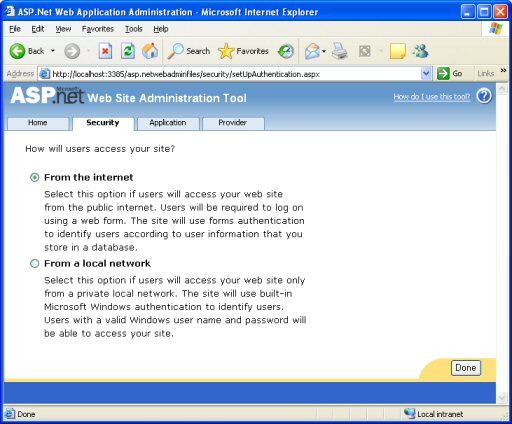512x424 pixels.
Task: Click the Mail envelope icon
Action: click(x=312, y=51)
